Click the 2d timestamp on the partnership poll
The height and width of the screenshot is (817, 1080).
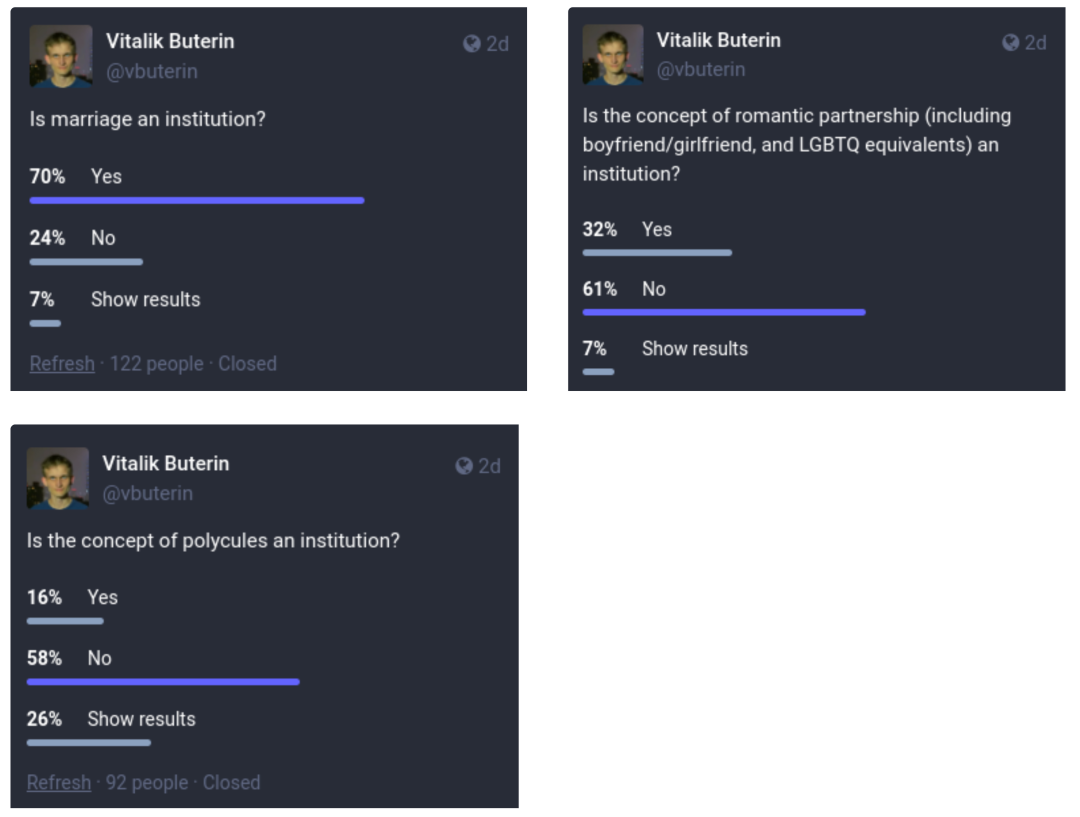tap(1036, 43)
